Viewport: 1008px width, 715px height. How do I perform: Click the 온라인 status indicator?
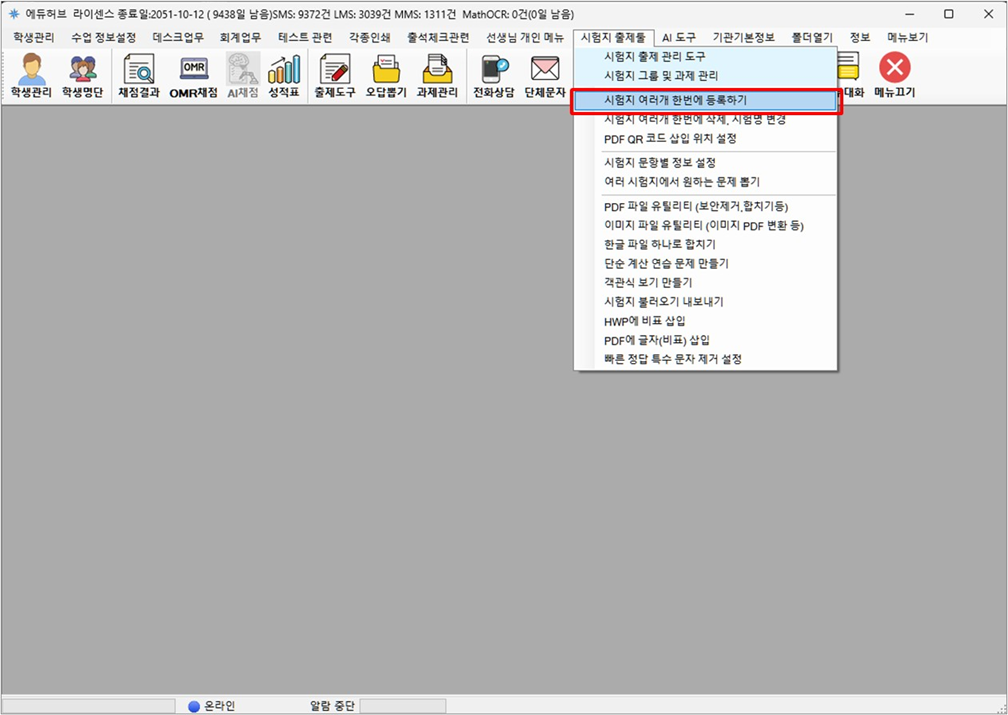pos(211,706)
